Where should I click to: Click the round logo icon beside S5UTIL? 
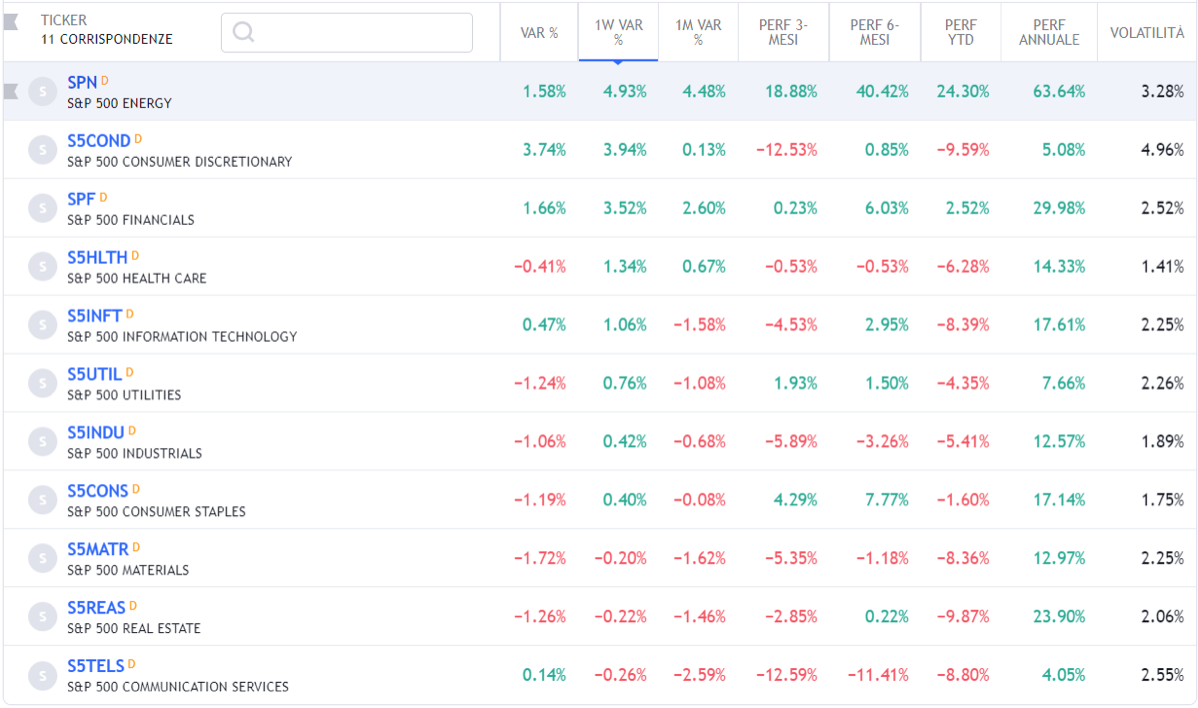pos(42,383)
